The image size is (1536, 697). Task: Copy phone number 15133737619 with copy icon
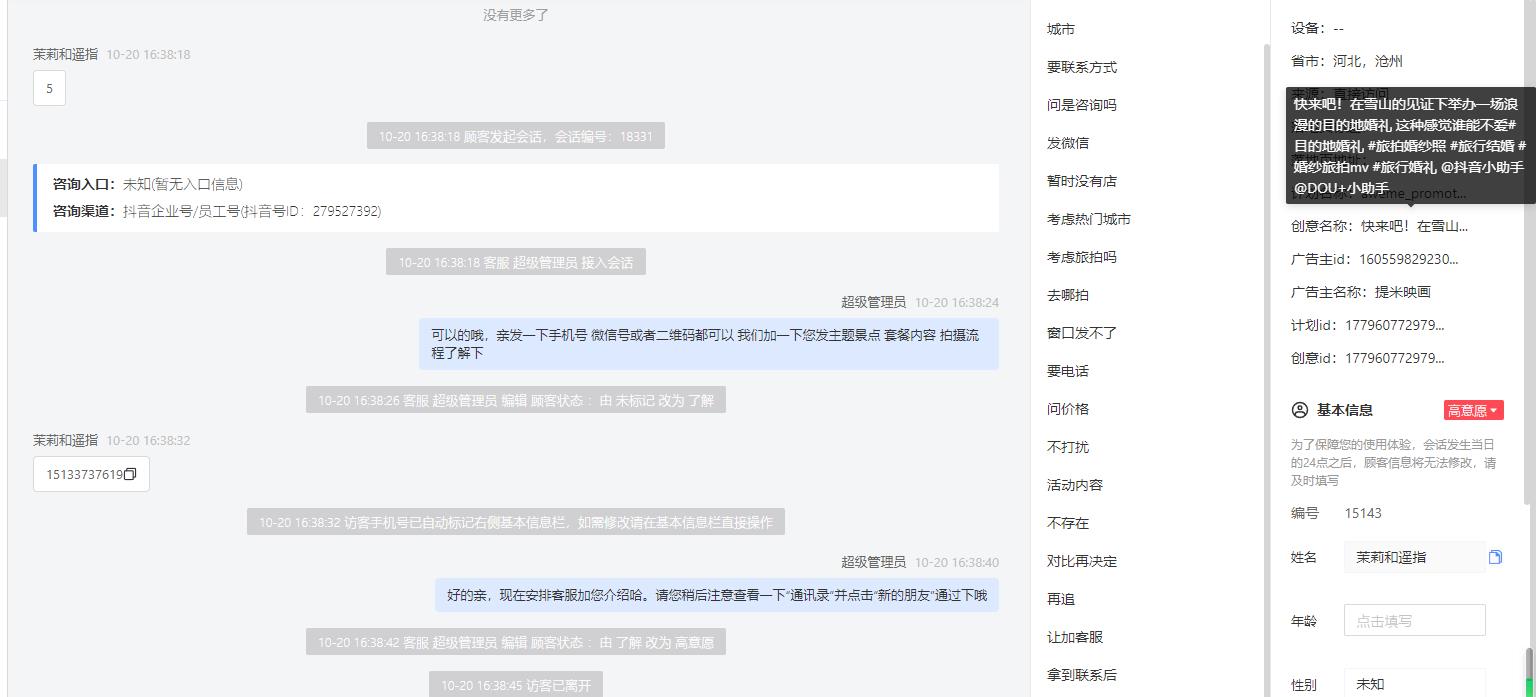click(x=130, y=474)
